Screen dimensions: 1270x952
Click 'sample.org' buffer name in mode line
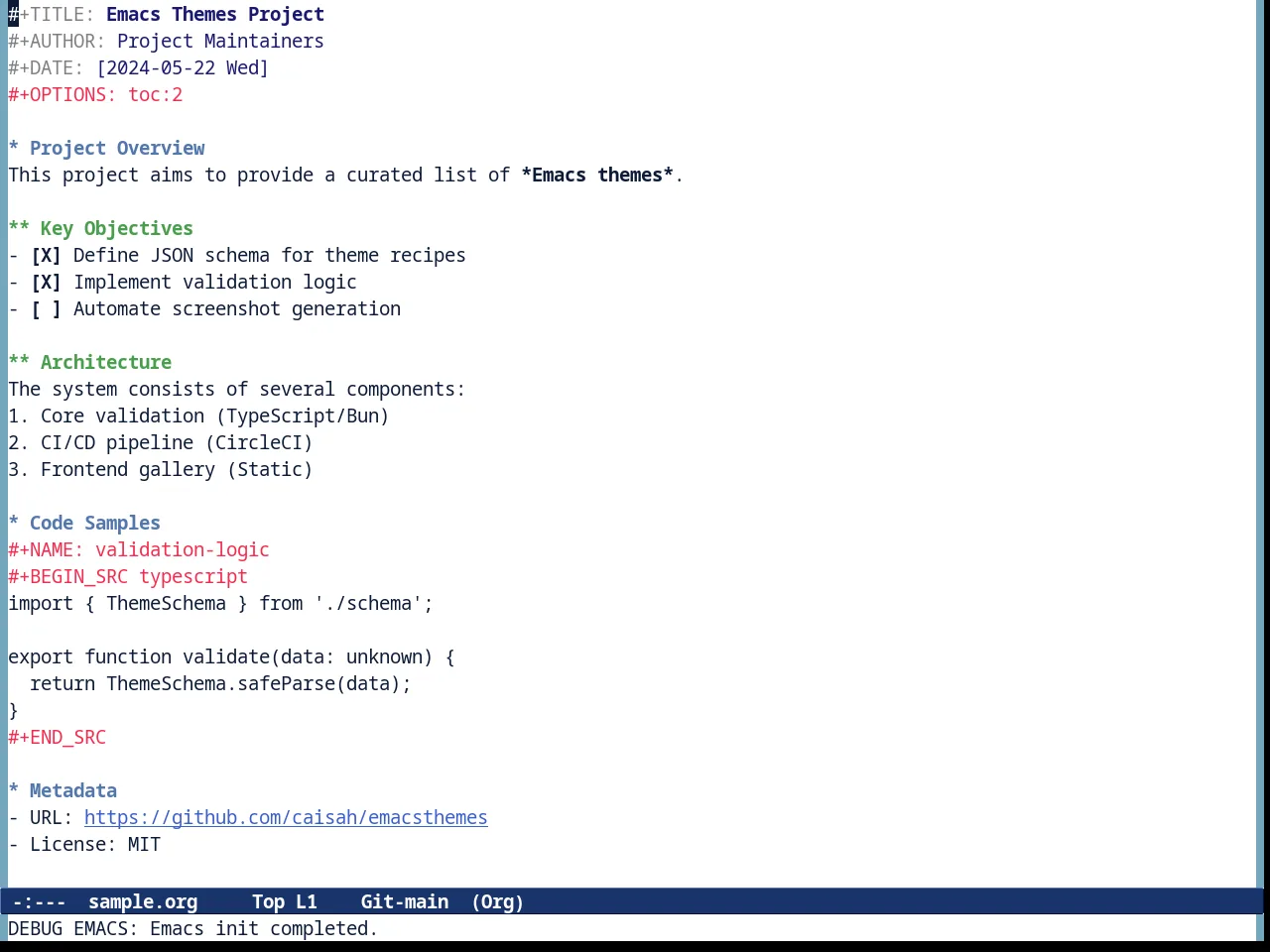[143, 901]
